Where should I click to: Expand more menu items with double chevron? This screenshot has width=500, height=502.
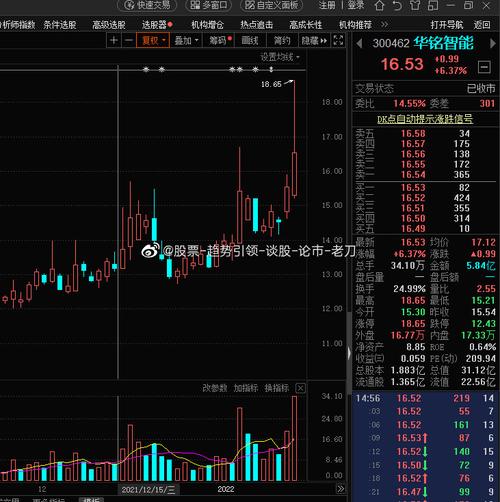(x=384, y=25)
